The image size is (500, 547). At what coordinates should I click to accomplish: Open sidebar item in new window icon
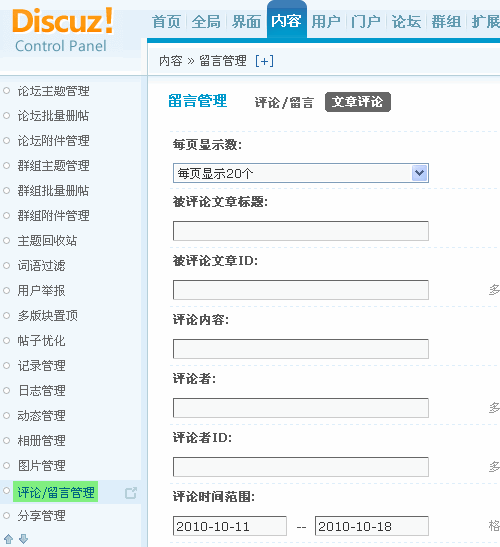coord(131,493)
